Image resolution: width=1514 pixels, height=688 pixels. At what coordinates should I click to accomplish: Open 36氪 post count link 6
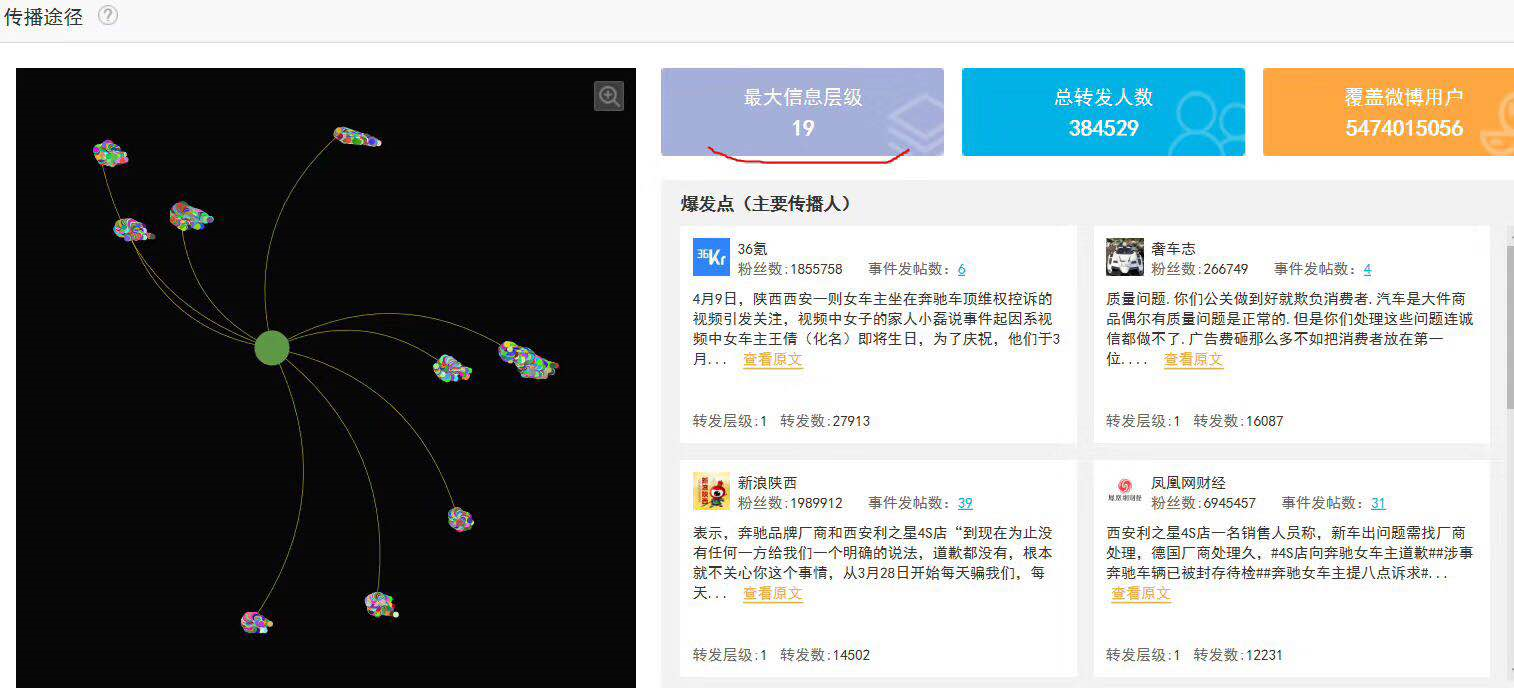point(961,269)
